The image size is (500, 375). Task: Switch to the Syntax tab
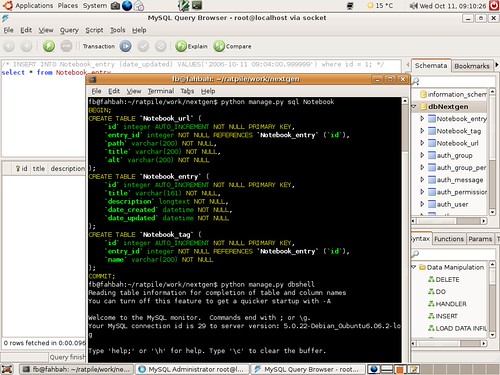421,238
